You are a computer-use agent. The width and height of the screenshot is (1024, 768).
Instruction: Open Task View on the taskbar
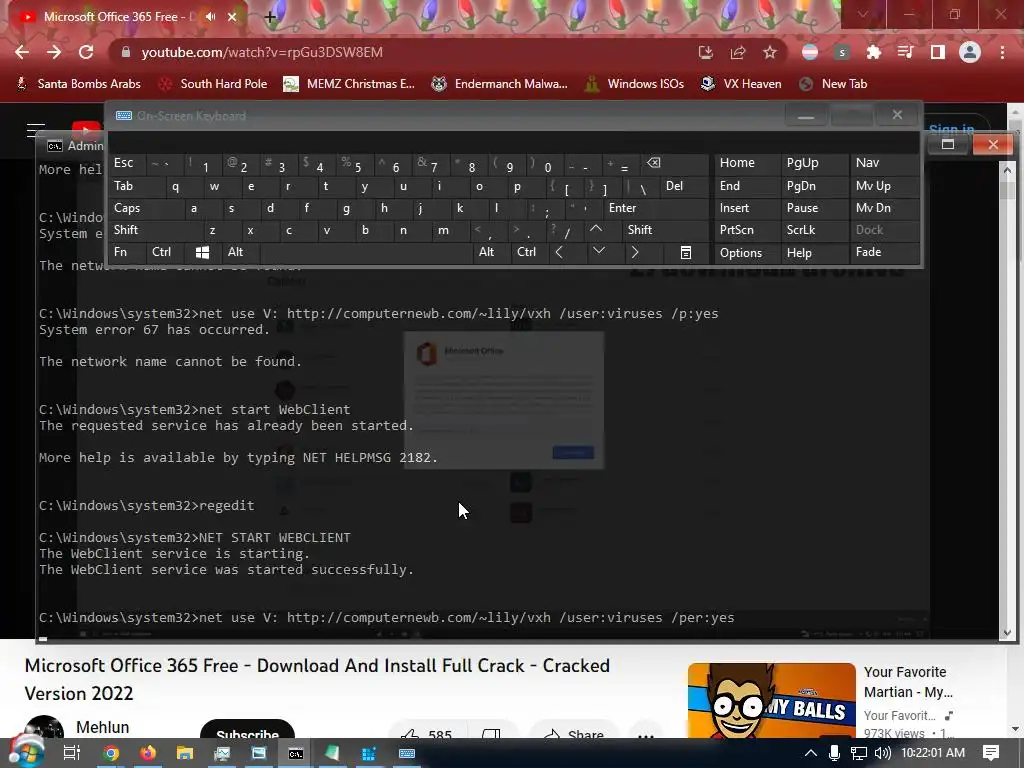click(x=72, y=753)
